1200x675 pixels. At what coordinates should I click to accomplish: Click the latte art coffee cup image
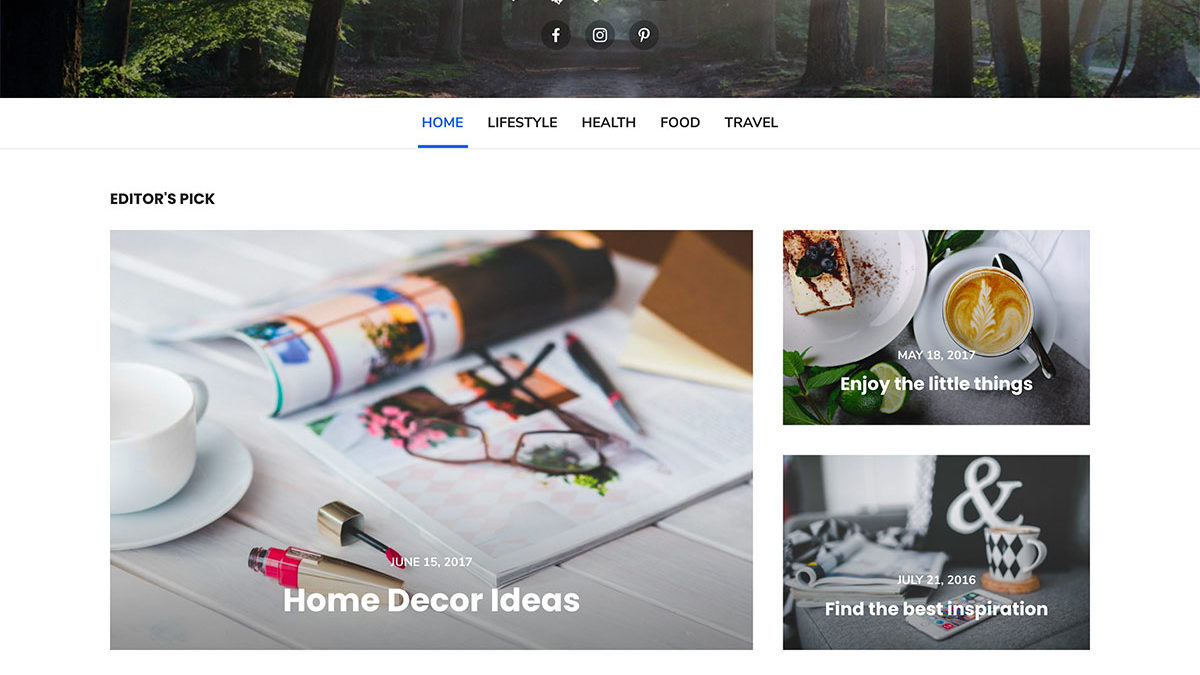coord(986,308)
